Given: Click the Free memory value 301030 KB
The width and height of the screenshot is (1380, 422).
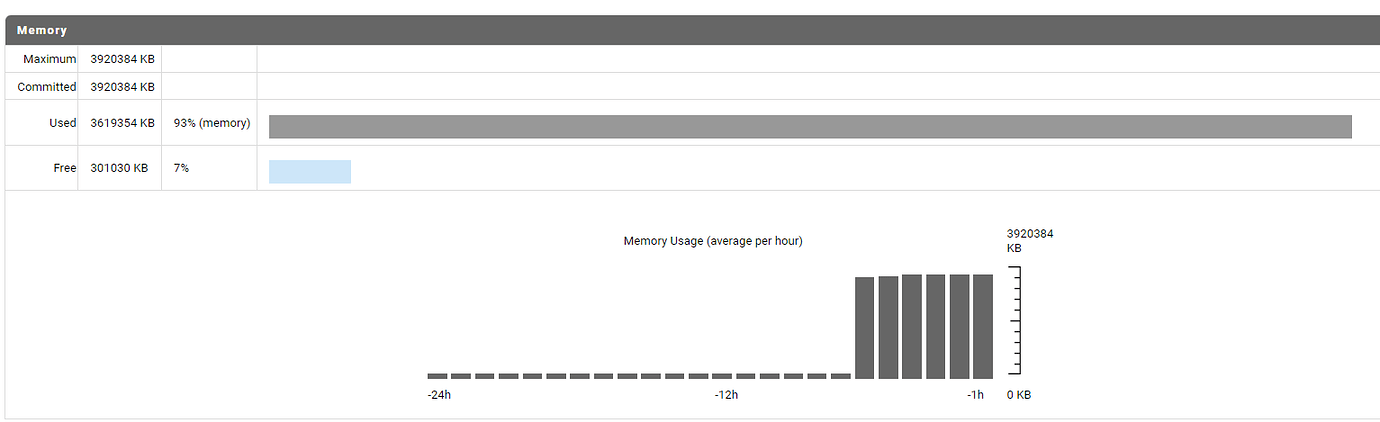Looking at the screenshot, I should click(119, 168).
